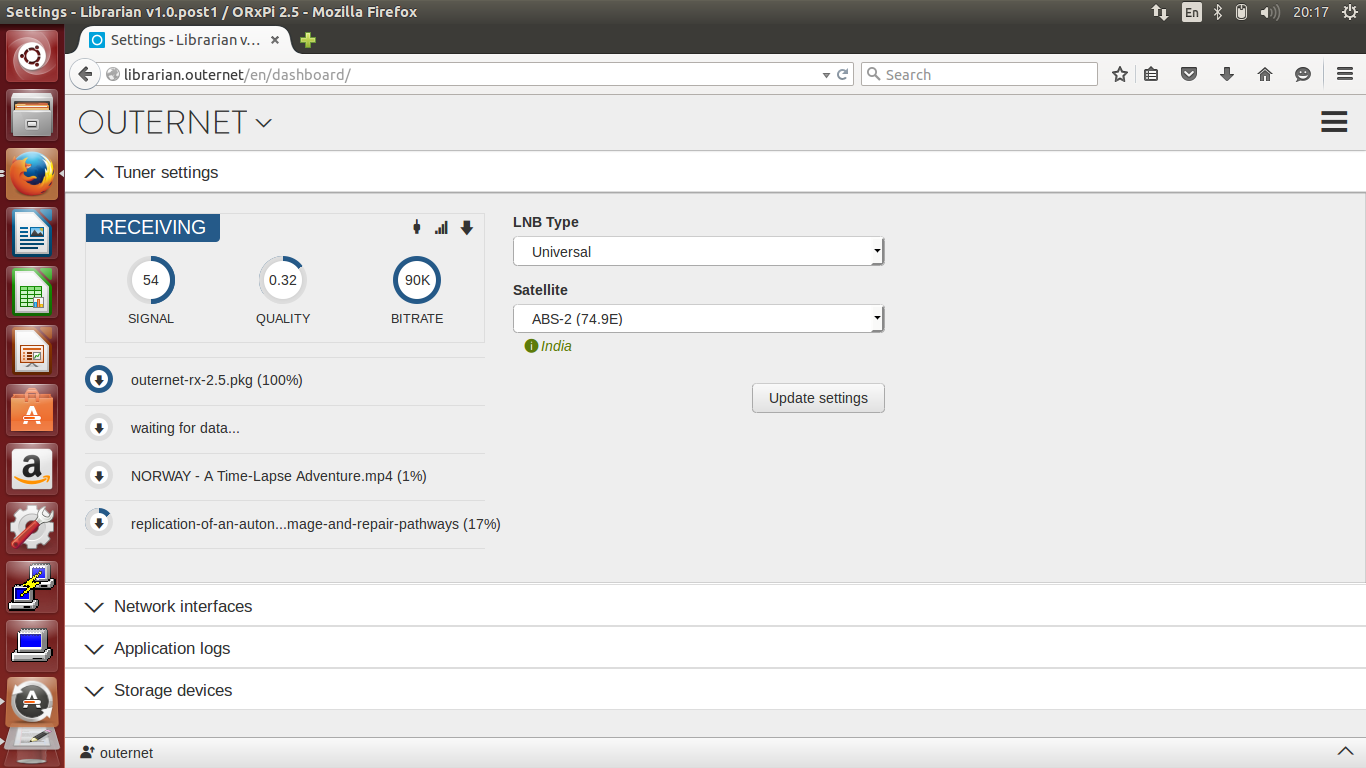The height and width of the screenshot is (768, 1366).
Task: Open the Firefox menu button
Action: point(1345,75)
